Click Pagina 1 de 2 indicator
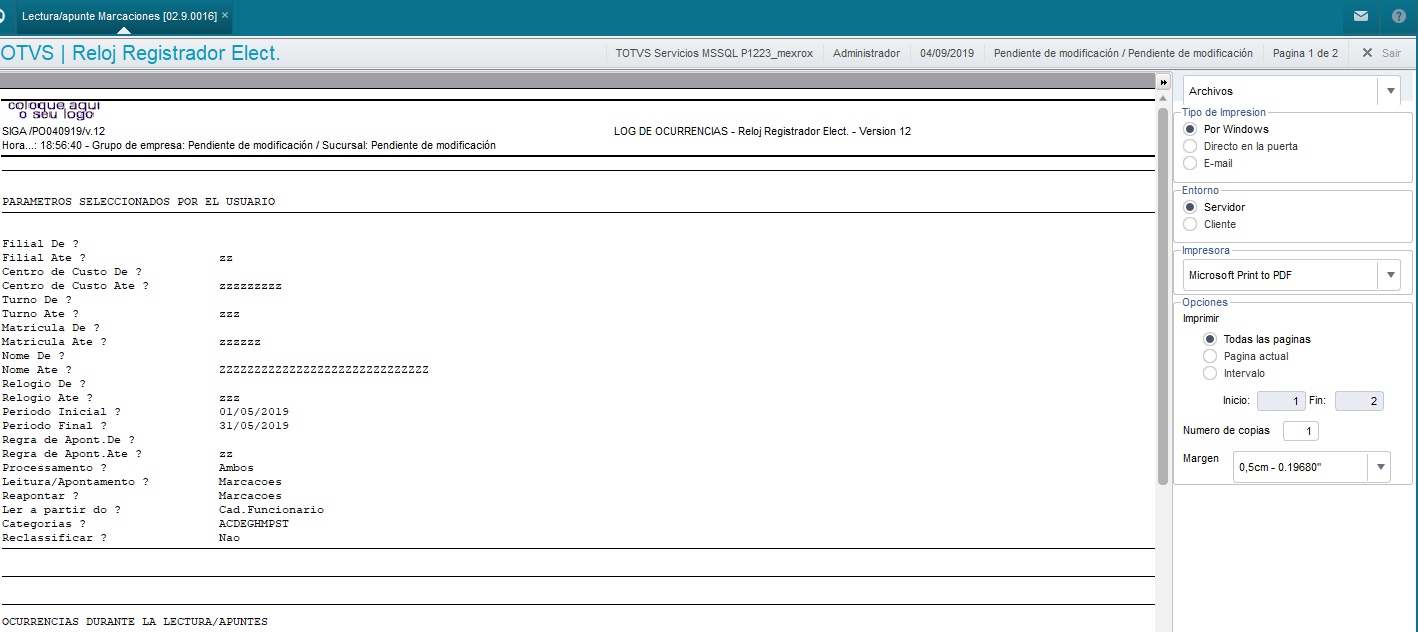Viewport: 1418px width, 632px height. tap(1305, 53)
